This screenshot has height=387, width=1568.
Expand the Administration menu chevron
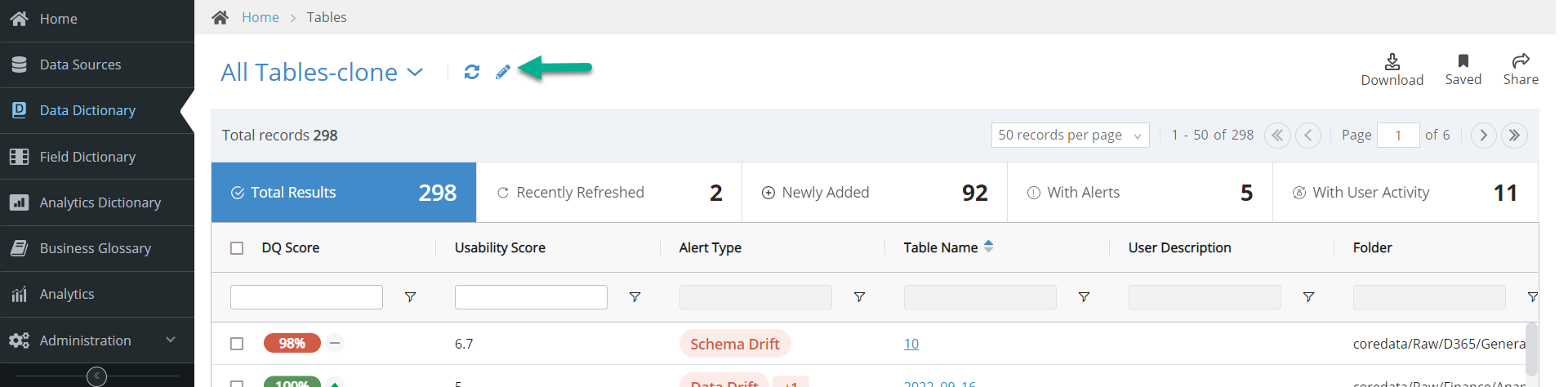click(x=171, y=340)
